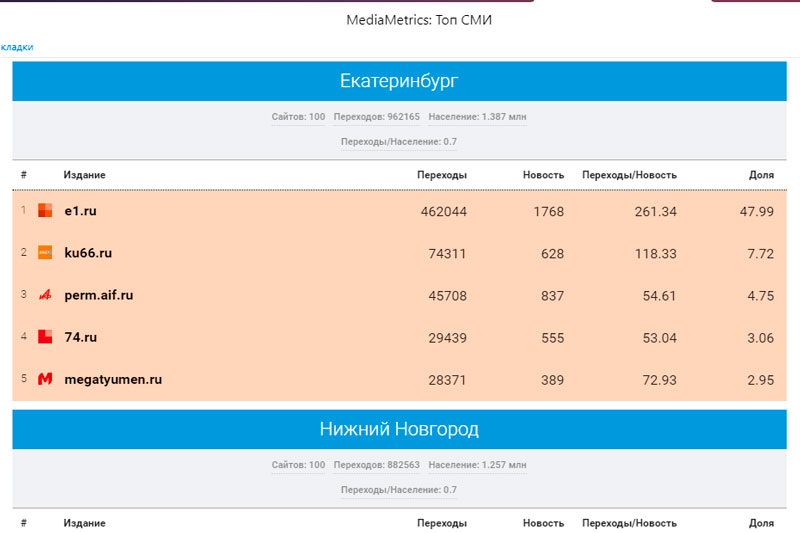Click rank number 5 beside megatyumen.ru
The image size is (800, 533).
23,378
